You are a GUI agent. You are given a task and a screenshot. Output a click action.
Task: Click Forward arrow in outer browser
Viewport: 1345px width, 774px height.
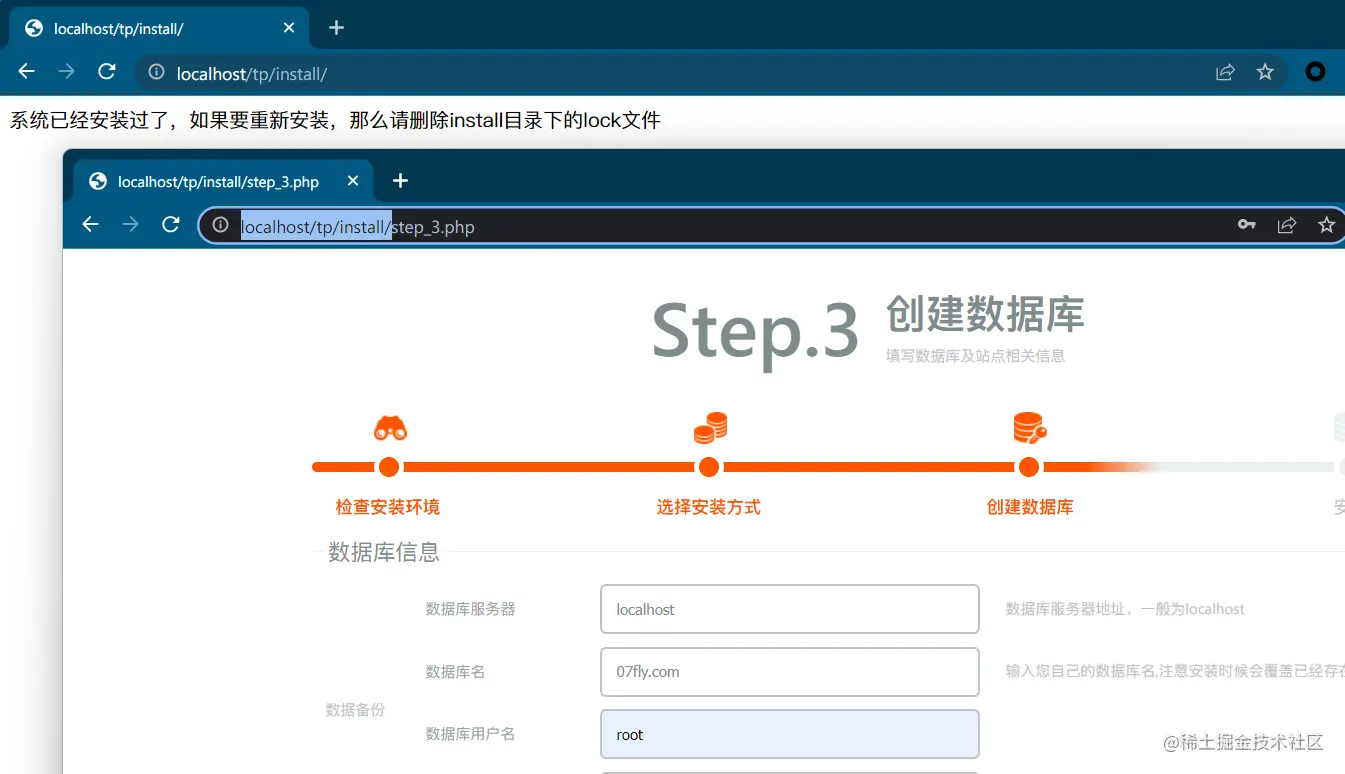pos(66,72)
